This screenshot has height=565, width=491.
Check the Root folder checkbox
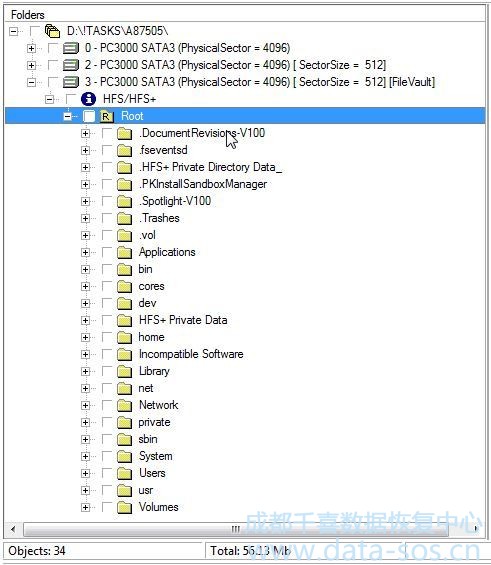click(x=89, y=116)
